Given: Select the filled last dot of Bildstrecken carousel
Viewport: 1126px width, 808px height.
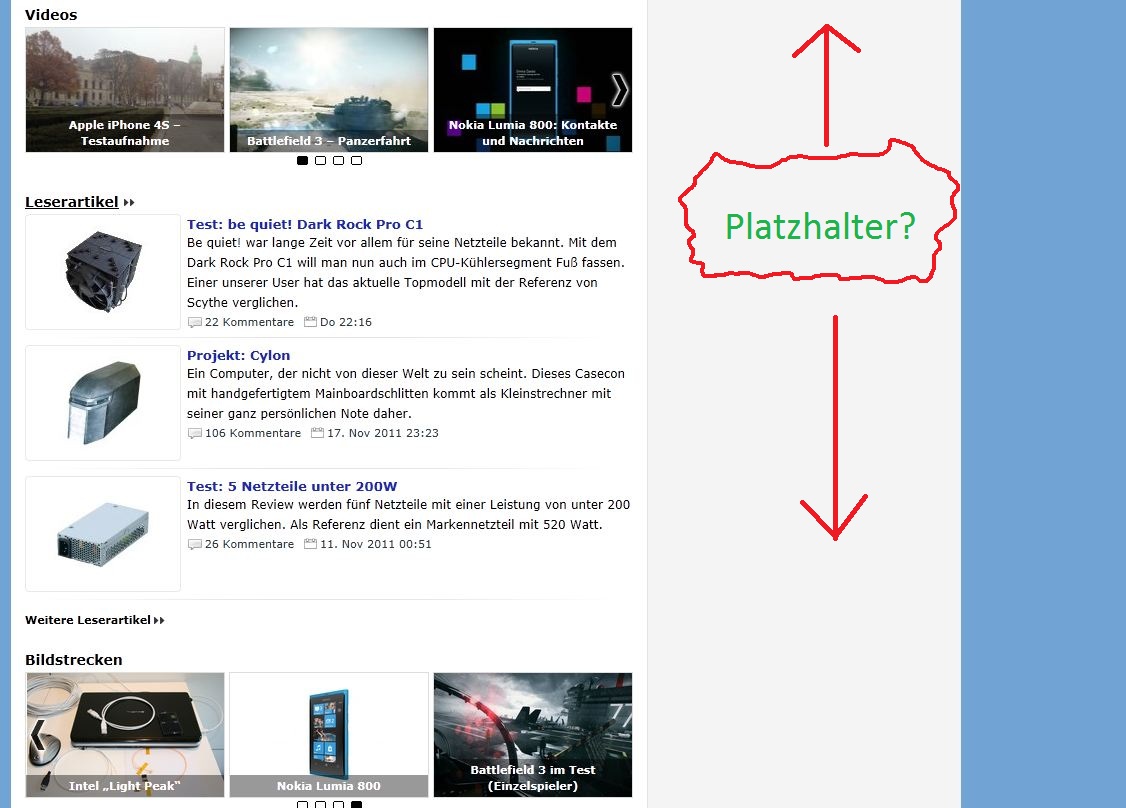Looking at the screenshot, I should (x=356, y=804).
